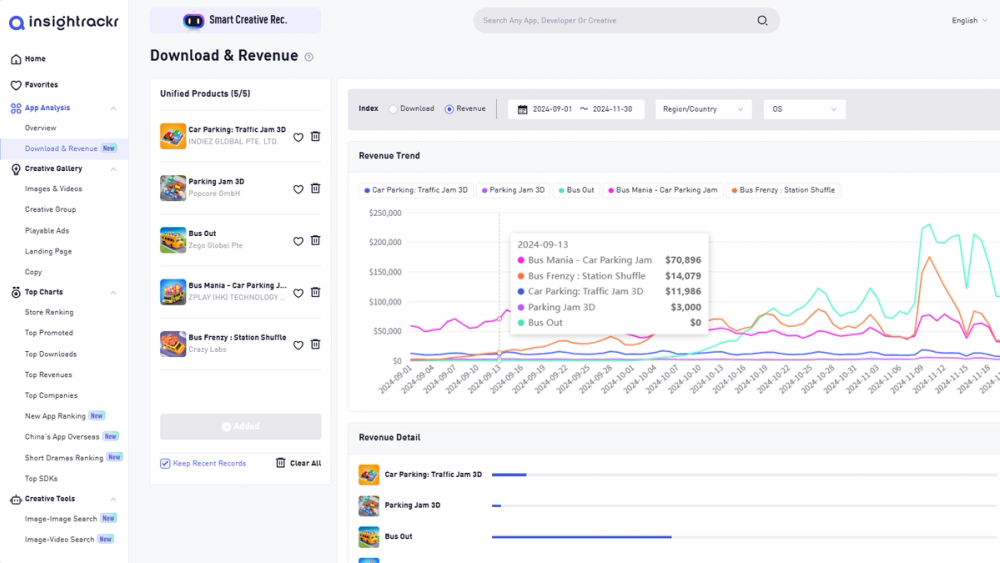The image size is (1000, 563).
Task: Favorite Parking Jam 3D with heart icon
Action: coord(298,189)
